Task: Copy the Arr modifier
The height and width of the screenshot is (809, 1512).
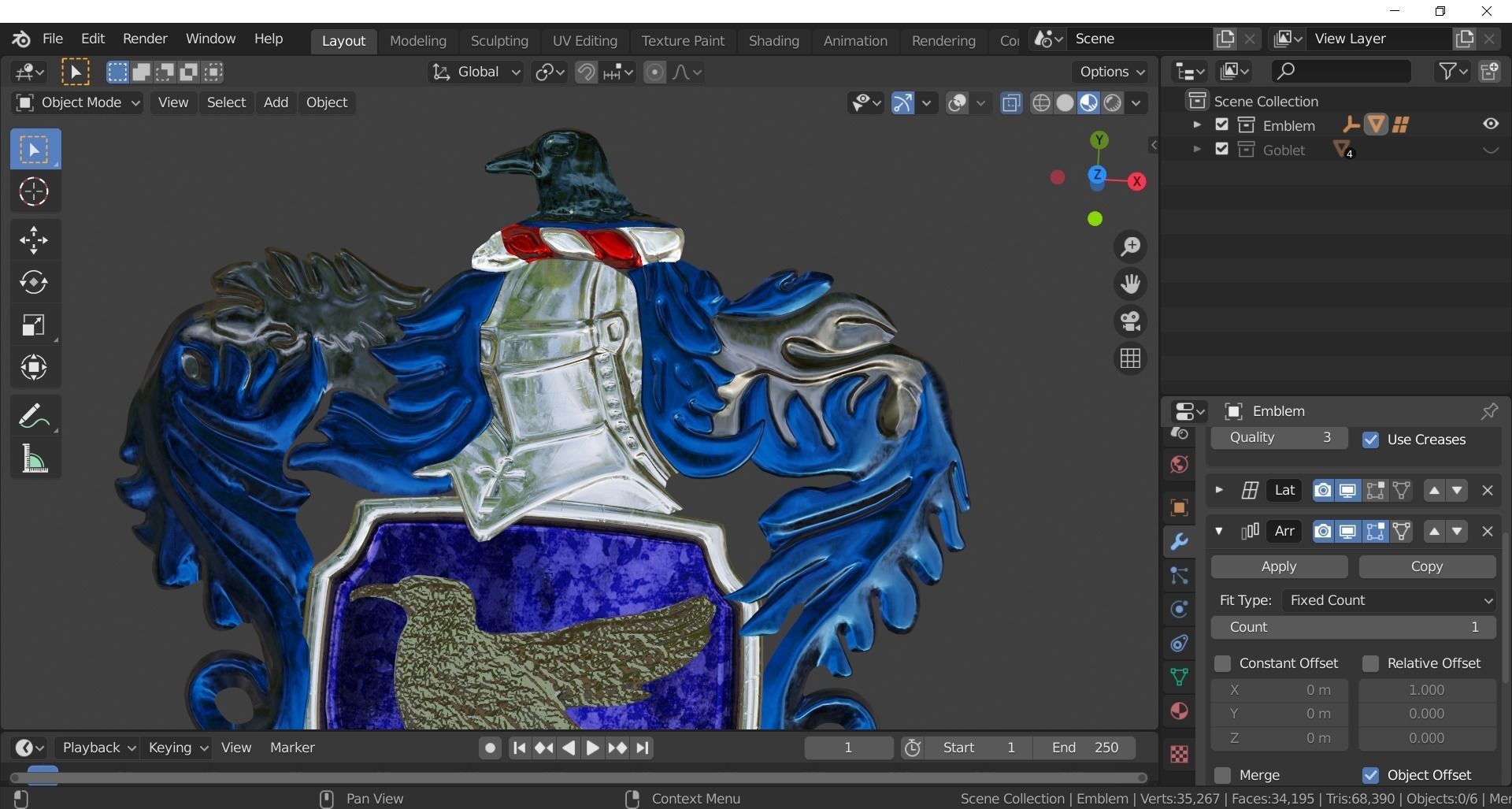Action: tap(1427, 567)
